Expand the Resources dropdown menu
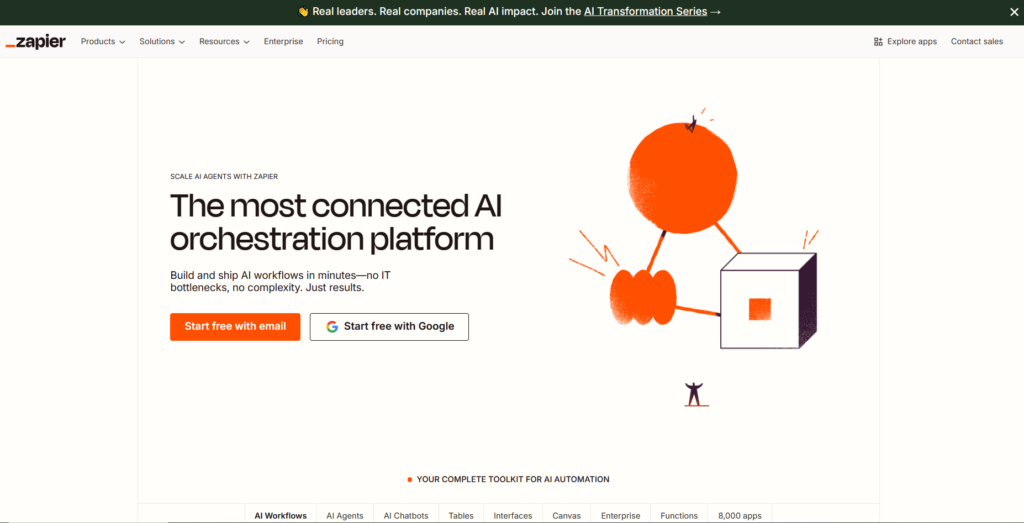The width and height of the screenshot is (1024, 523). [224, 42]
